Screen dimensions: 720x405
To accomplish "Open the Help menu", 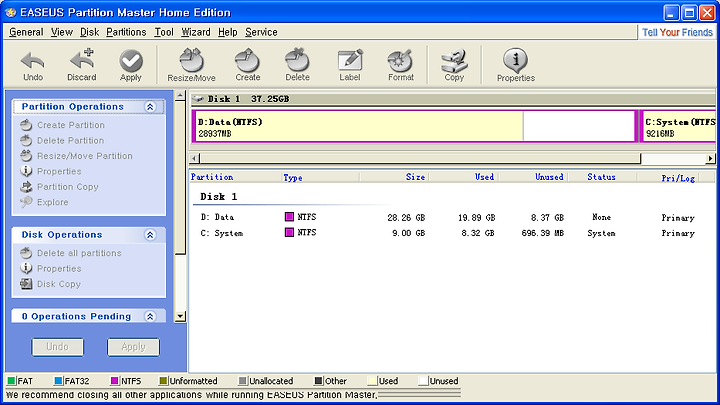I will [228, 32].
